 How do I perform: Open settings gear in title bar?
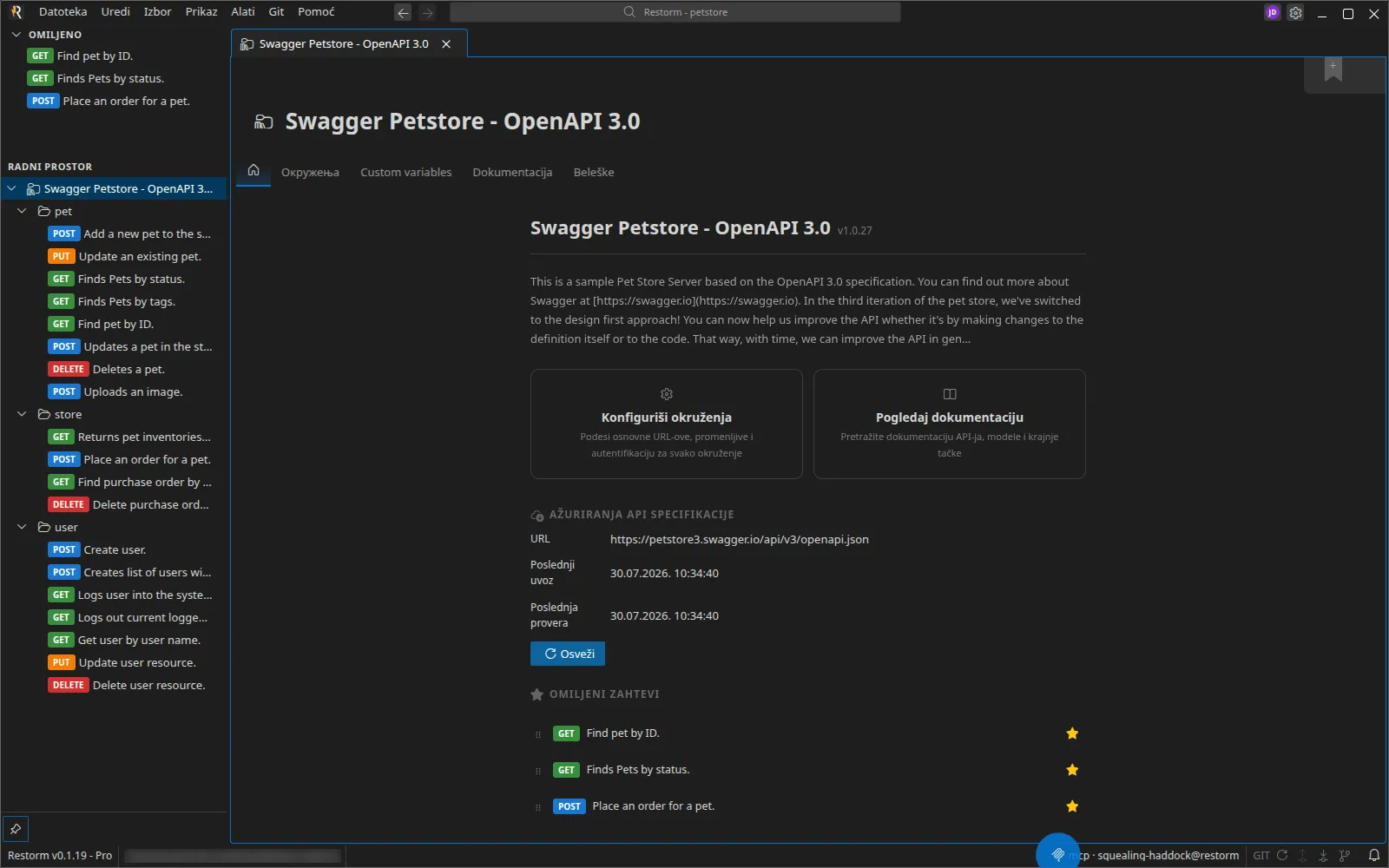(1295, 13)
